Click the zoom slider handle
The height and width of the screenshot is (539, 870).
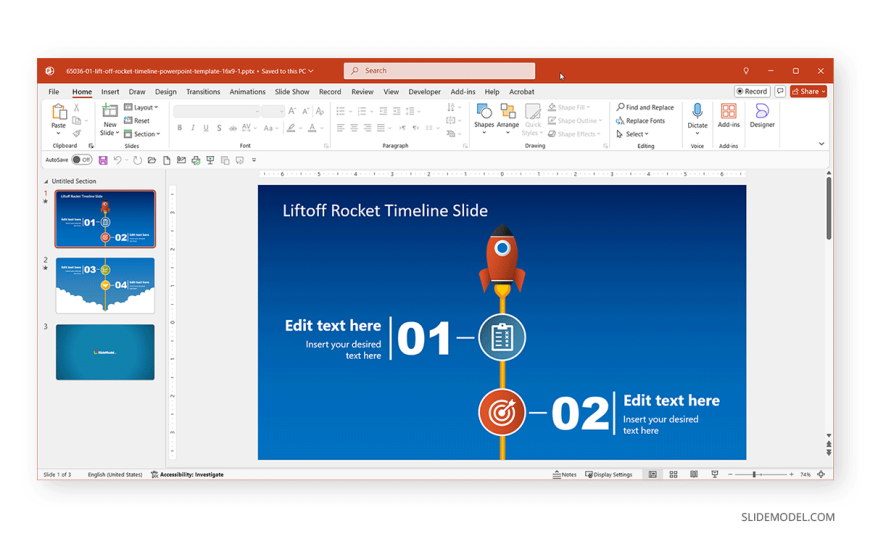click(x=754, y=475)
